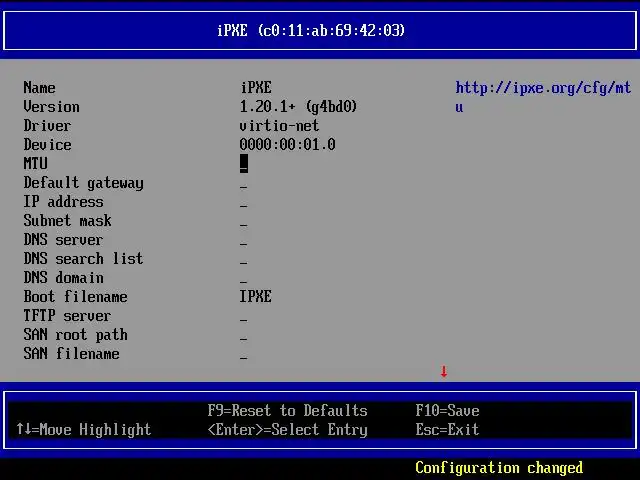The image size is (640, 480).
Task: Select the SAN filename setting
Action: [71, 353]
